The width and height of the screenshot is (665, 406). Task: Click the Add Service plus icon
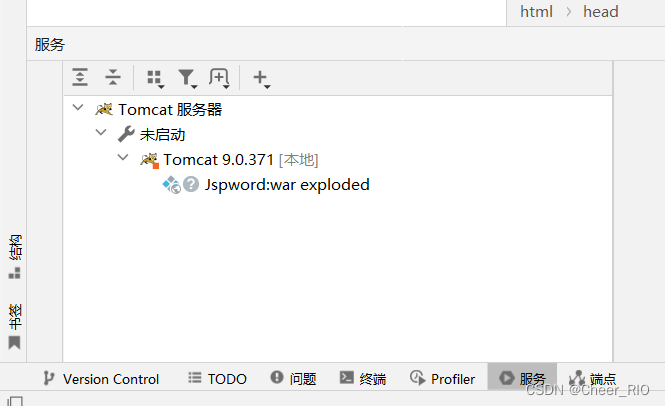point(261,78)
